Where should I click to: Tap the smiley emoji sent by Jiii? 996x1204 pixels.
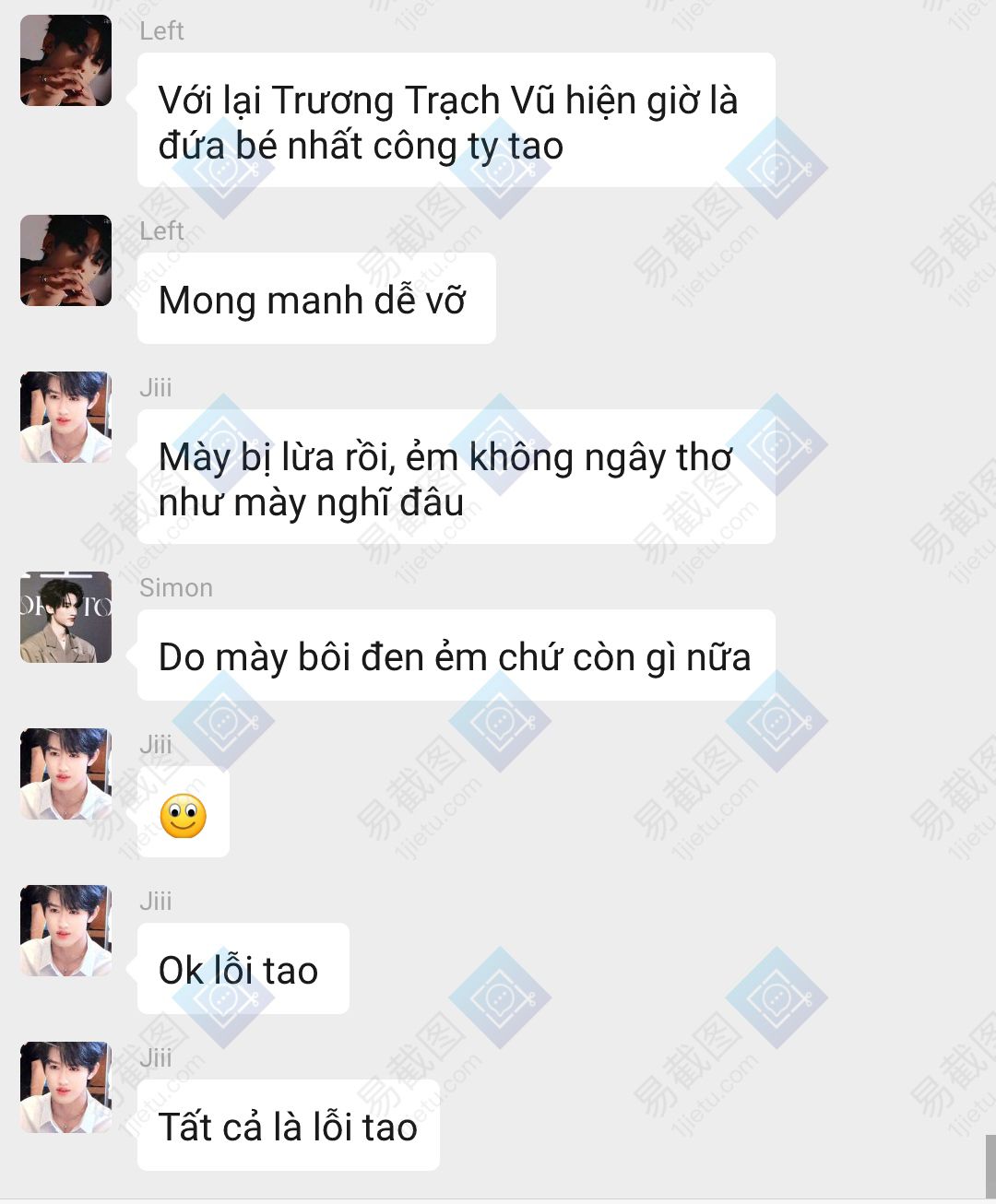click(x=183, y=816)
